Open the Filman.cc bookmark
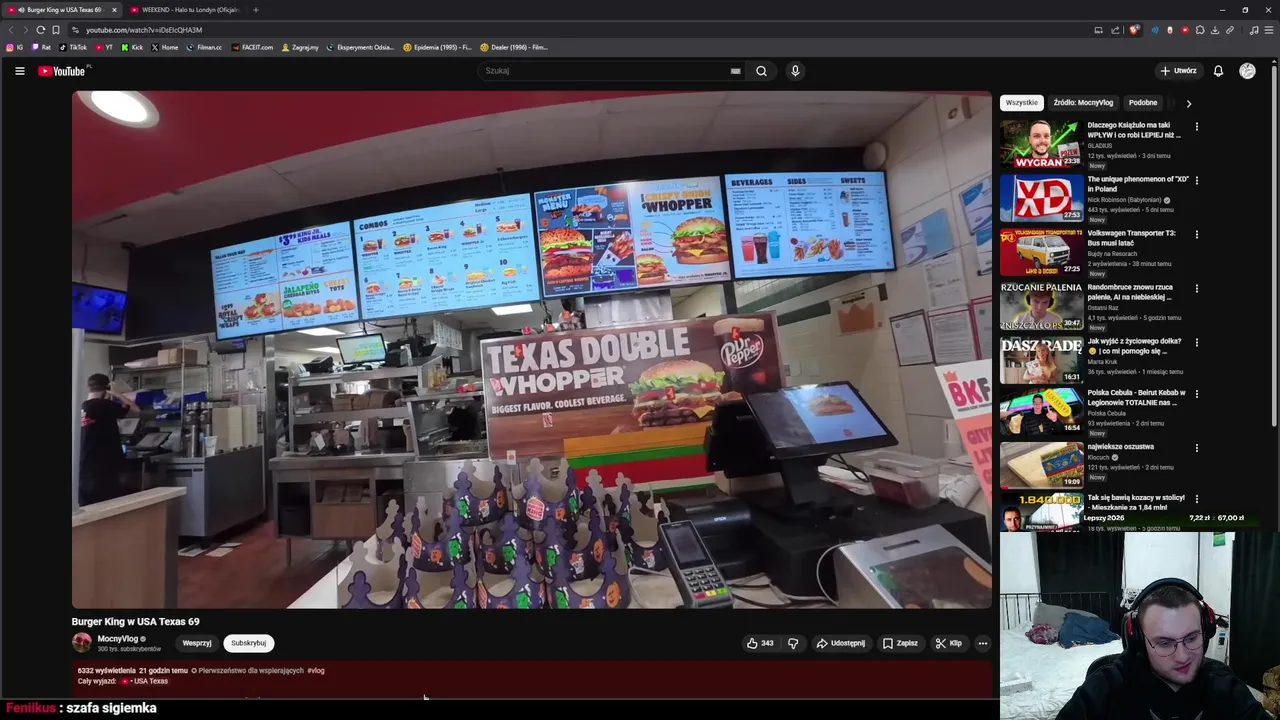This screenshot has height=720, width=1280. (205, 47)
